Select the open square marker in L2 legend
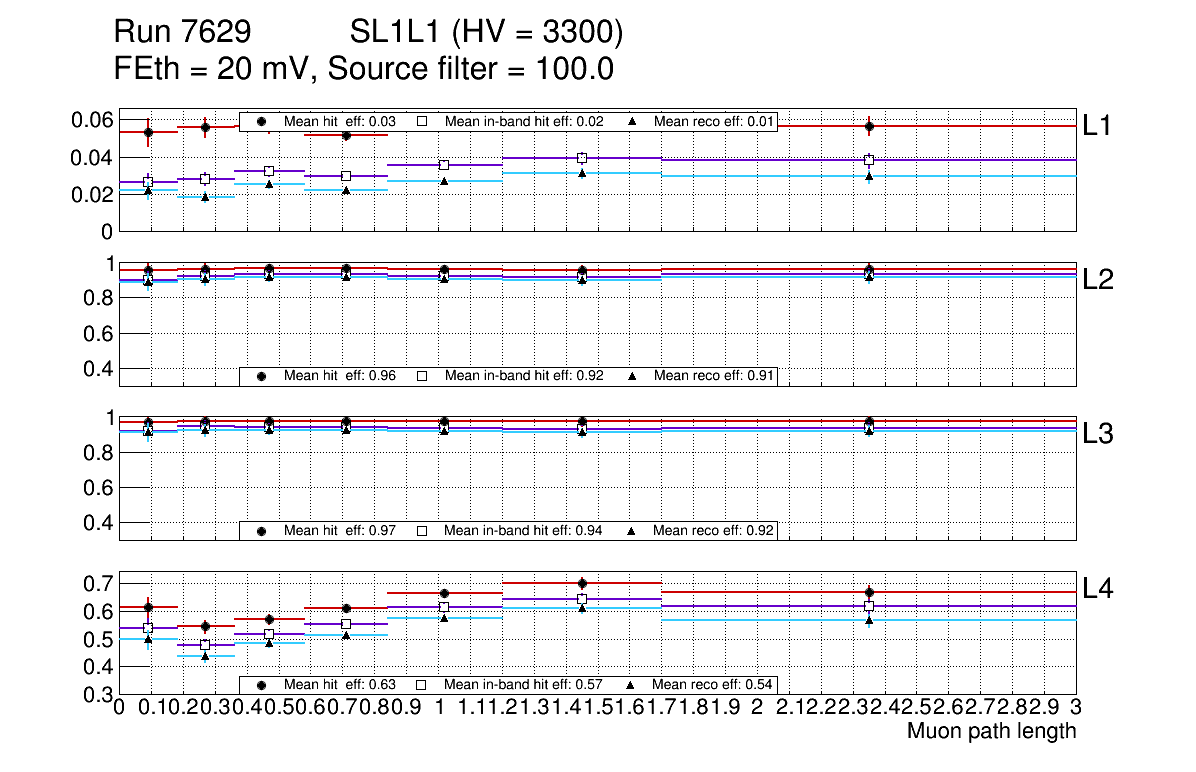 click(x=422, y=376)
